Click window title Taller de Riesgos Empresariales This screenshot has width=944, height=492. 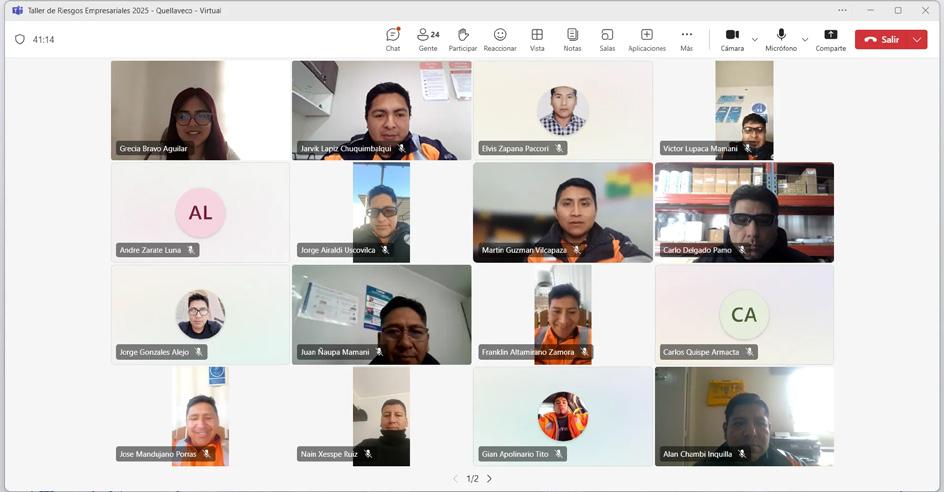point(125,10)
